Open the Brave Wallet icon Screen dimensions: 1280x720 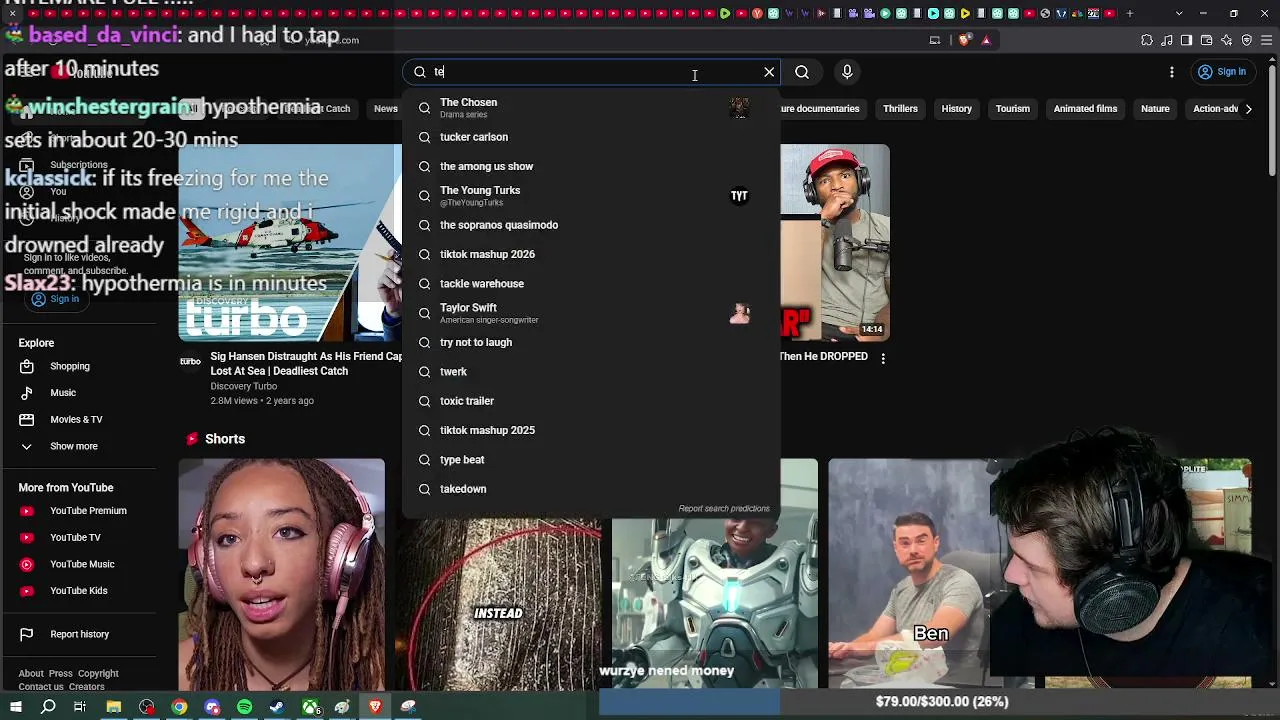click(1206, 40)
